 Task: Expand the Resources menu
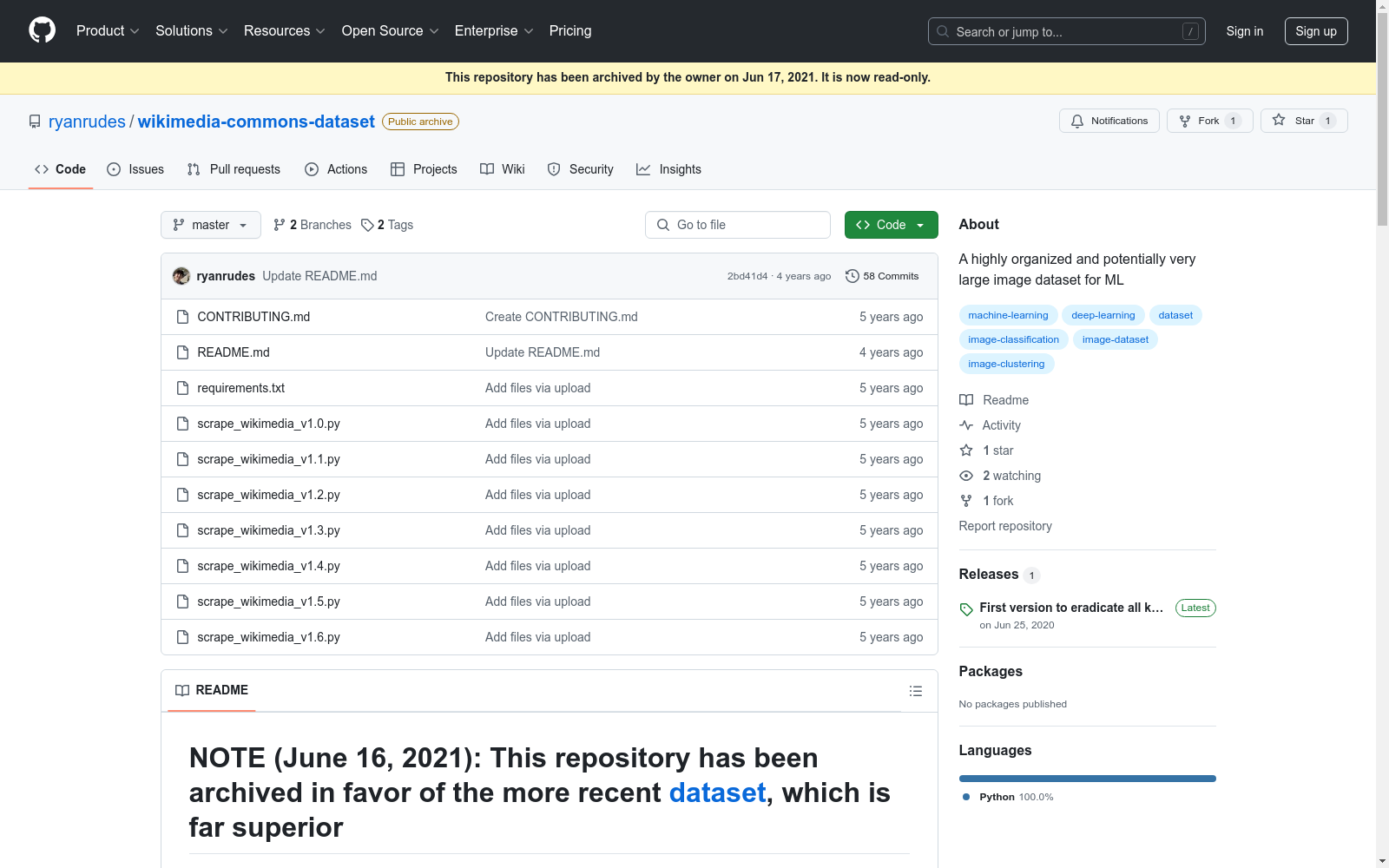(x=284, y=30)
